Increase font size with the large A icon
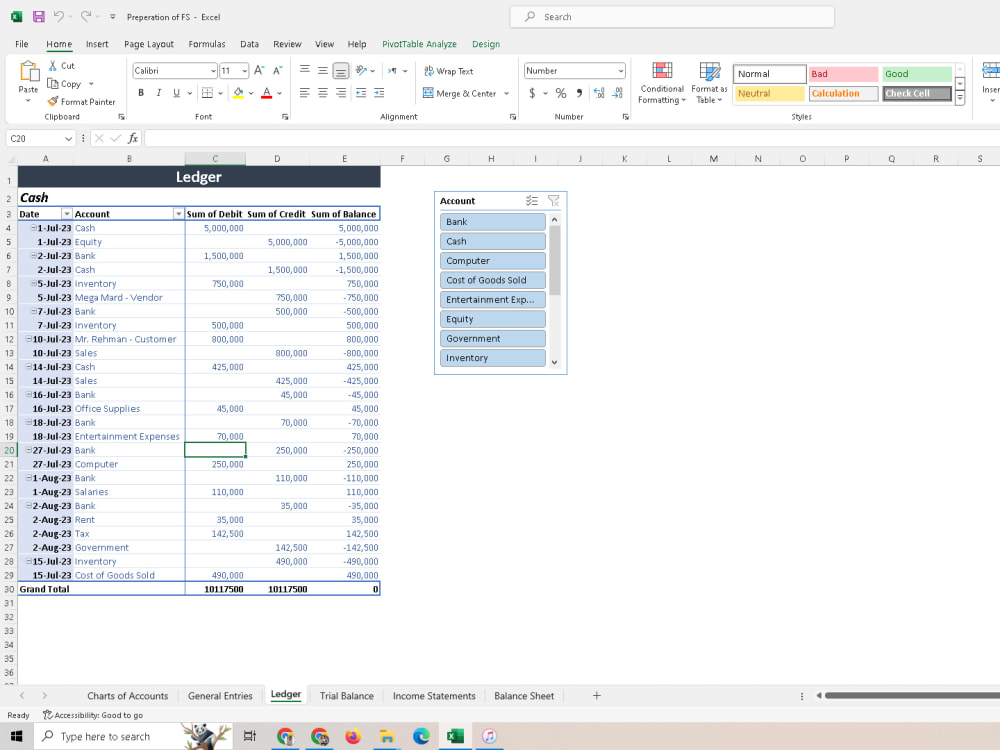 point(258,70)
